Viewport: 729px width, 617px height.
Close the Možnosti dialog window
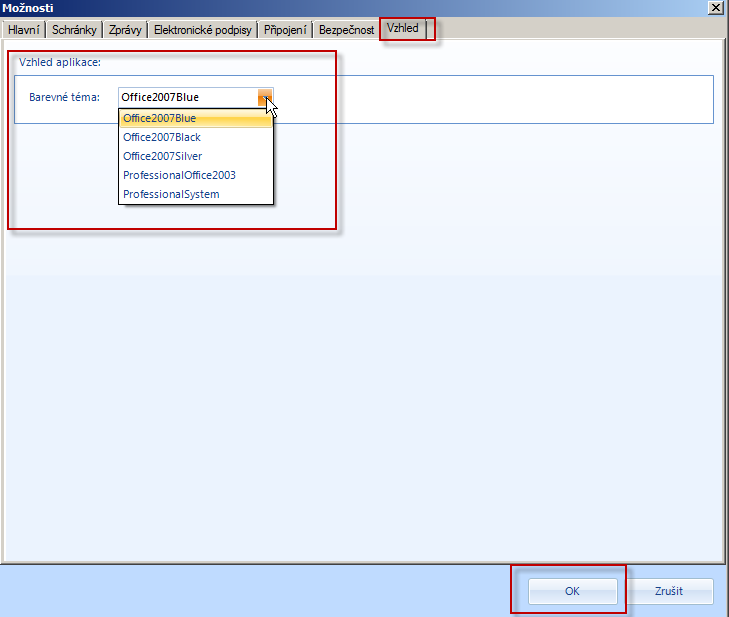coord(716,8)
